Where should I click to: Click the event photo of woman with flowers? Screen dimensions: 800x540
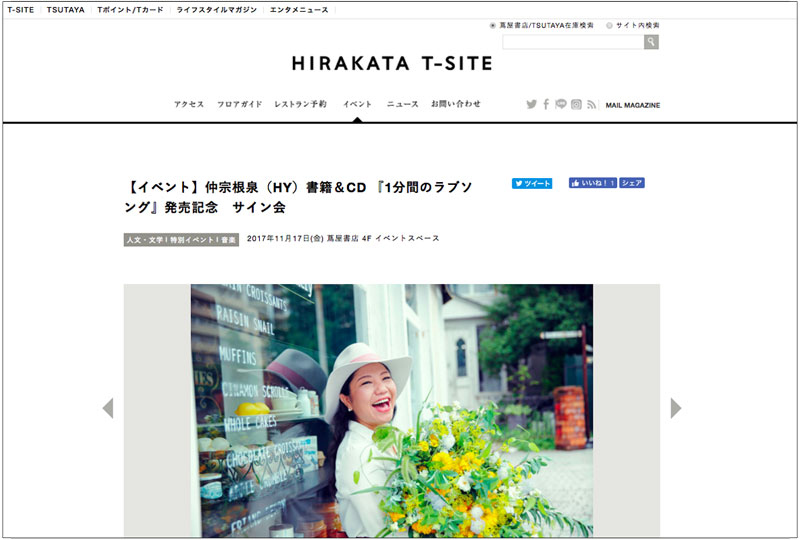pos(392,410)
